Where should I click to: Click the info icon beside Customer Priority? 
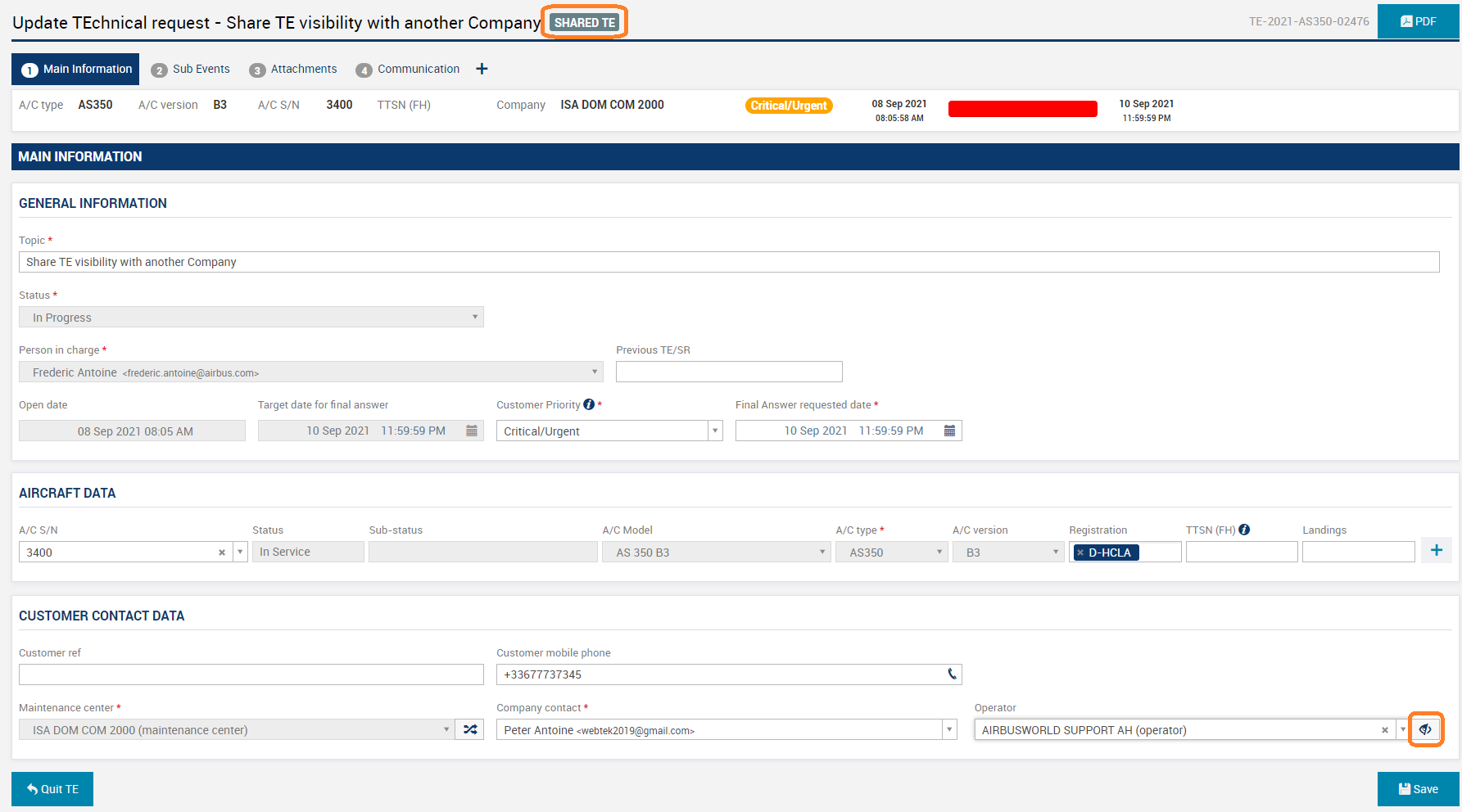589,404
